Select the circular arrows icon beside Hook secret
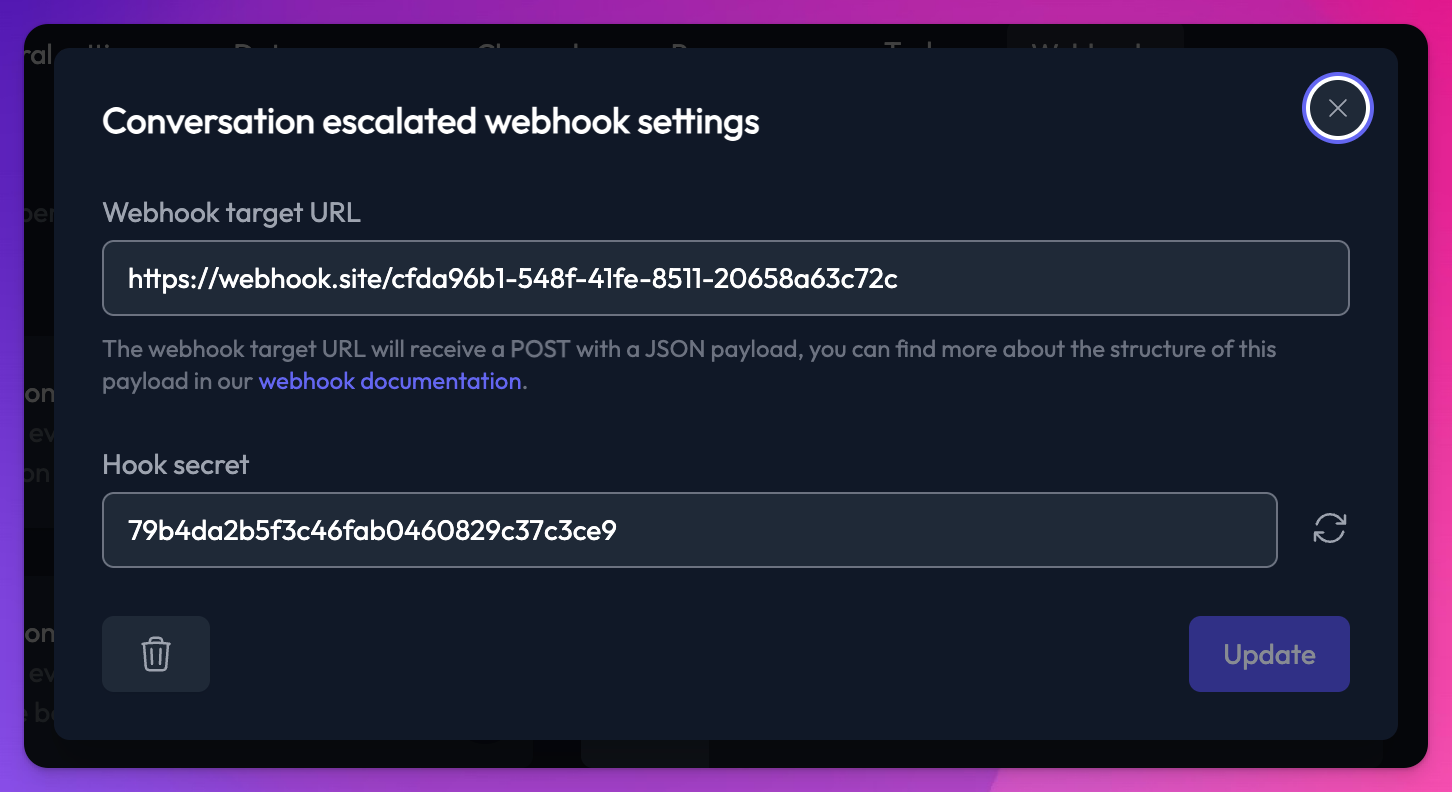 [1329, 530]
